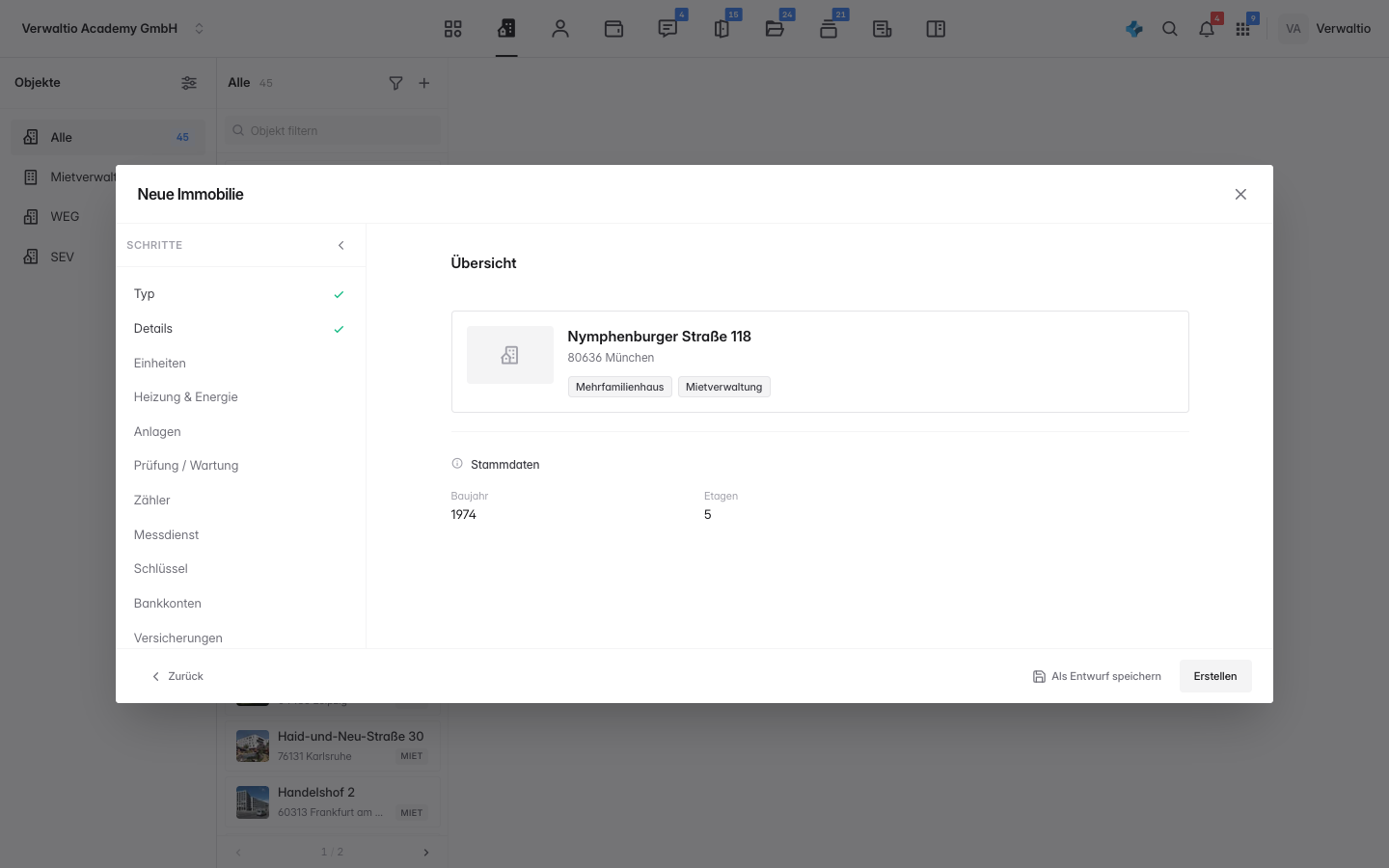Select the Bankkonten step
Image resolution: width=1389 pixels, height=868 pixels.
tap(240, 604)
